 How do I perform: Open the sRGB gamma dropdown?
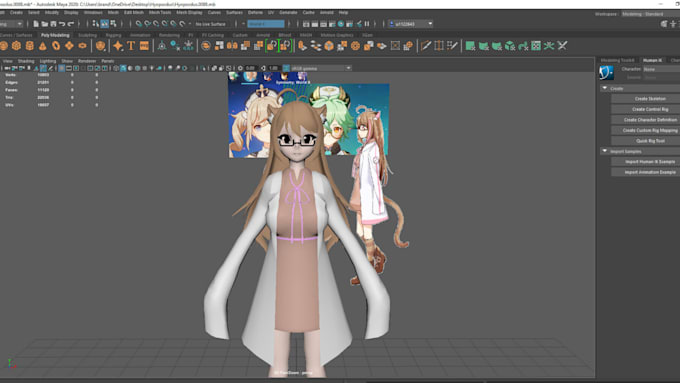[x=321, y=68]
